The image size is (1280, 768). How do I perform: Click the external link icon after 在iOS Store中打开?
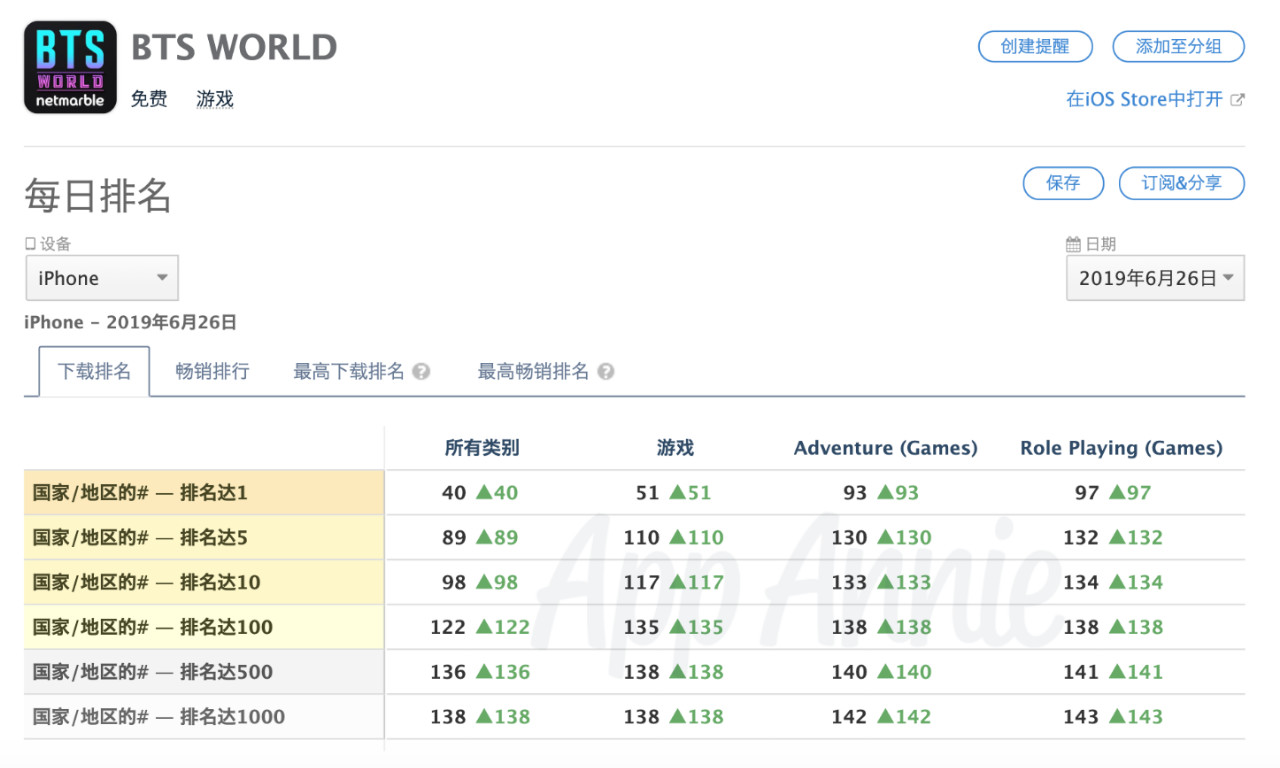(1237, 99)
